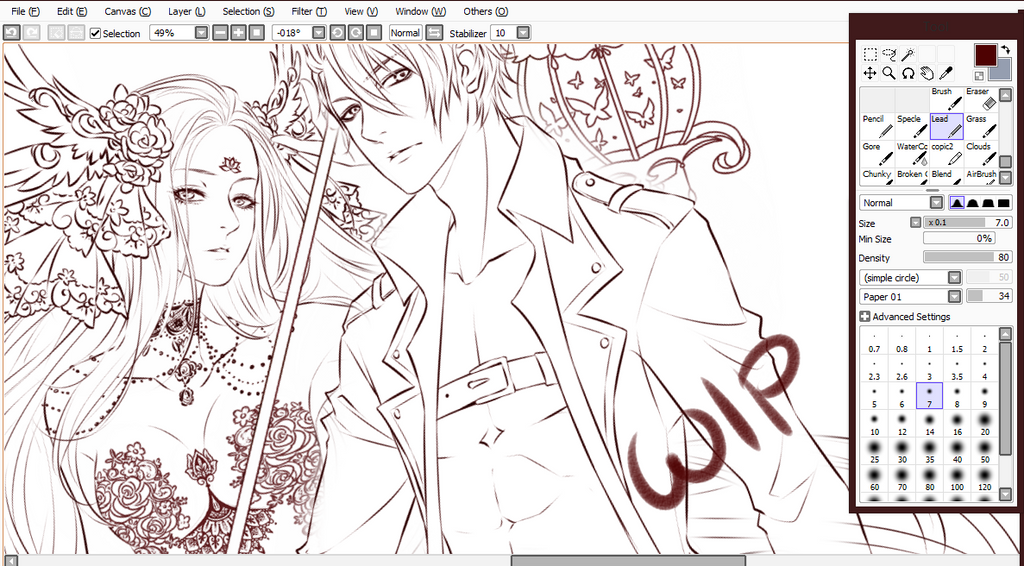Choose the Eraser tool
This screenshot has height=566, width=1024.
coord(981,99)
